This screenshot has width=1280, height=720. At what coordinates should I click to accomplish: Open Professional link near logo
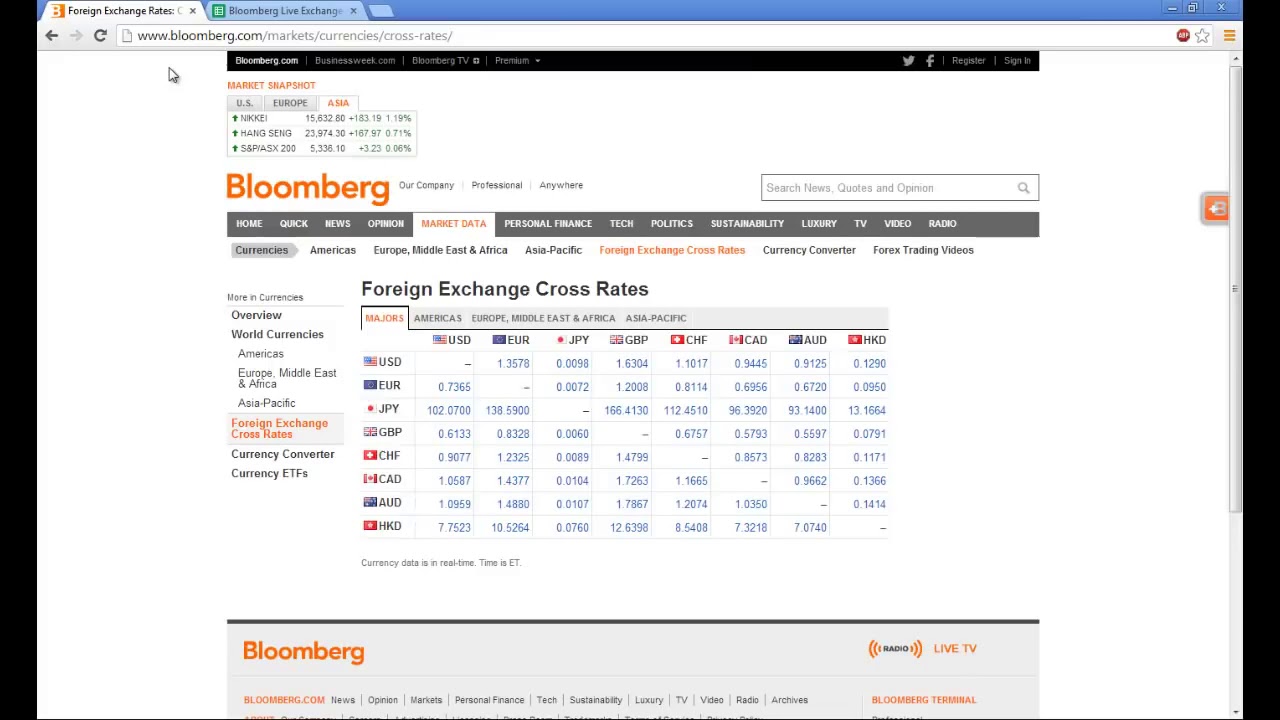click(x=497, y=185)
